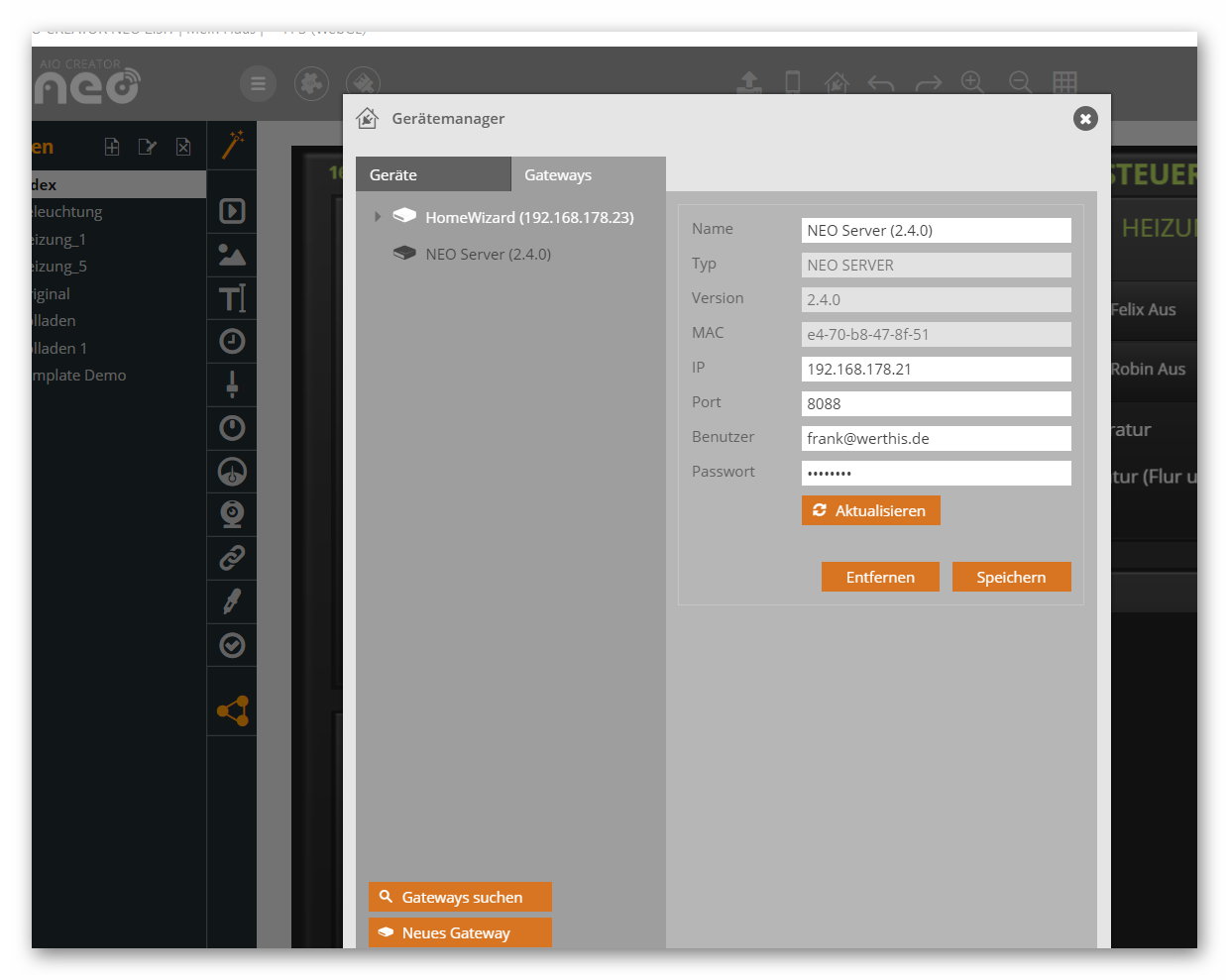Click the orange share network icon
Viewport: 1229px width, 980px height.
click(x=233, y=710)
